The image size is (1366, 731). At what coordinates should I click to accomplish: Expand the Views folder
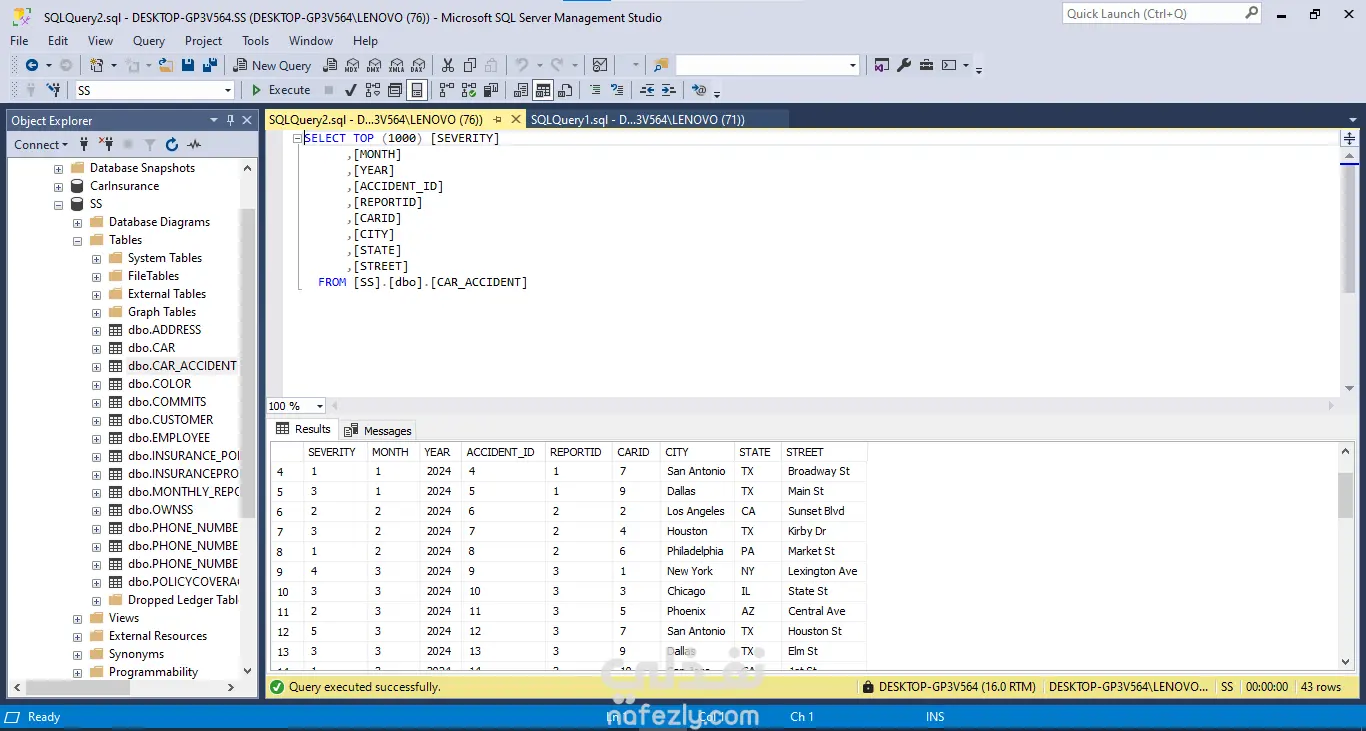77,618
